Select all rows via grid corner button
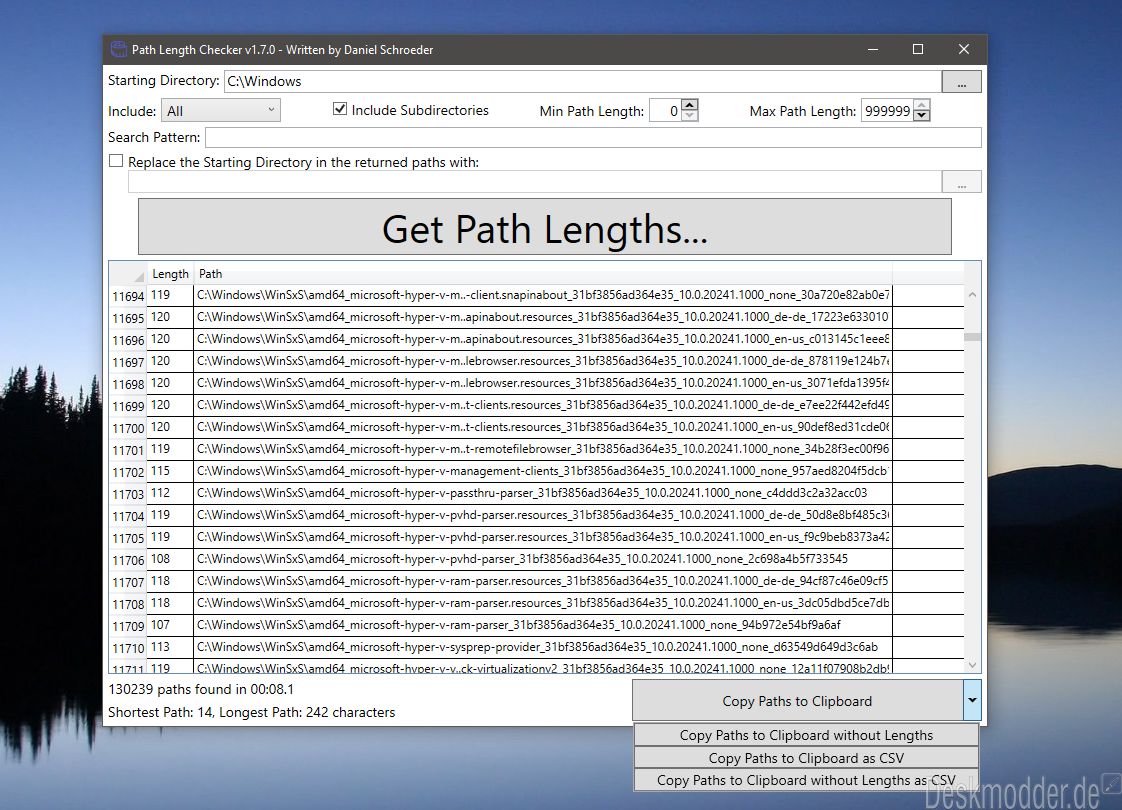1122x810 pixels. click(x=128, y=273)
